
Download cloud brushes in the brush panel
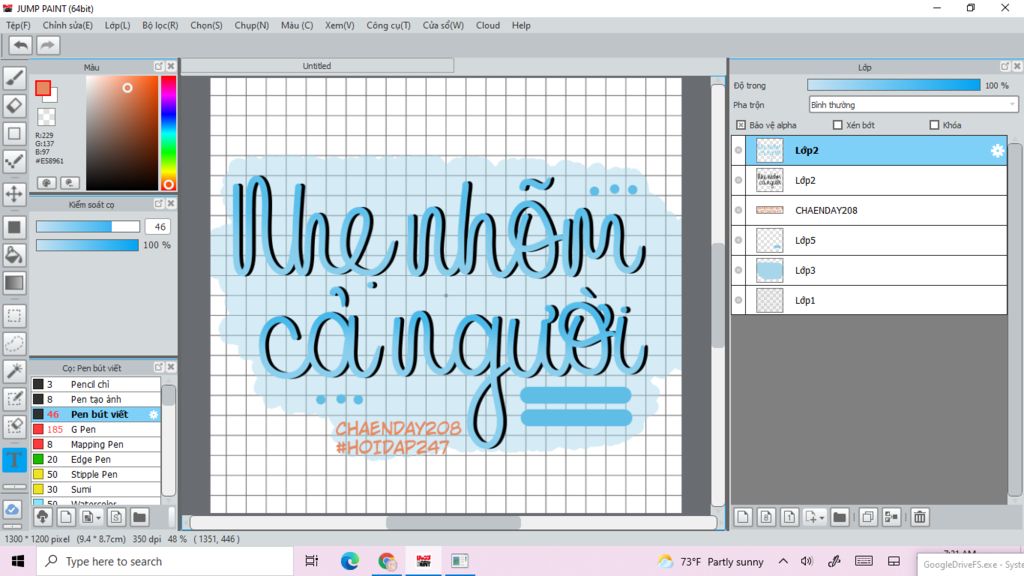(42, 517)
